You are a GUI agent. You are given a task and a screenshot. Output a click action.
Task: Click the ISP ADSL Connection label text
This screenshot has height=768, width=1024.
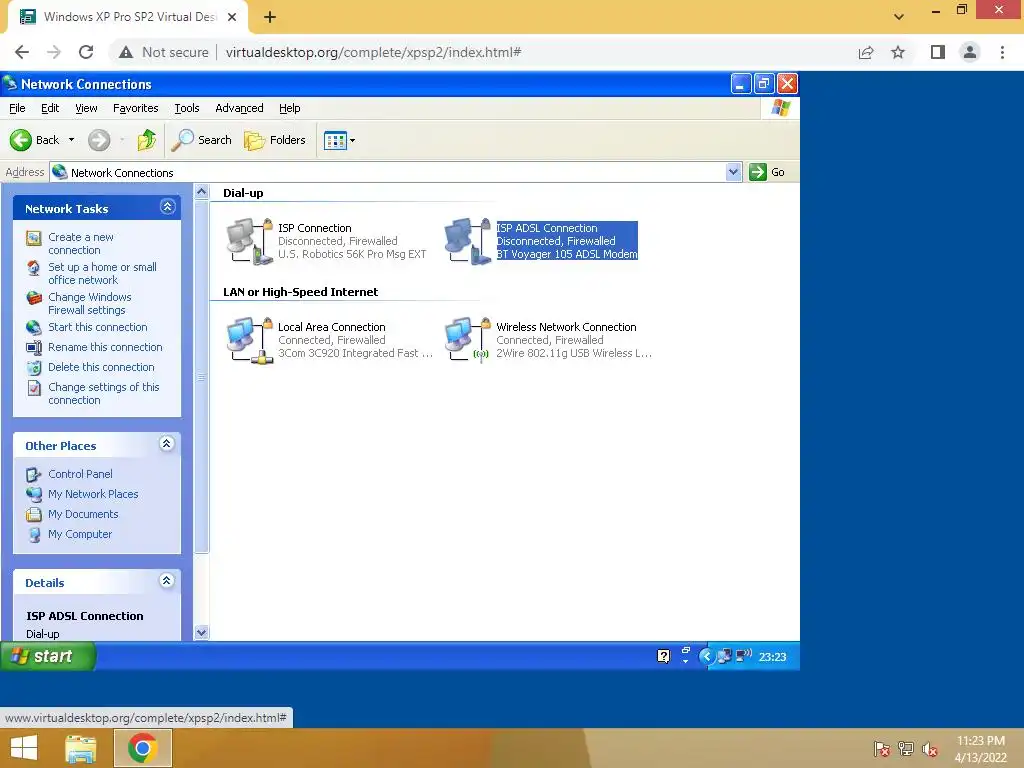(547, 228)
